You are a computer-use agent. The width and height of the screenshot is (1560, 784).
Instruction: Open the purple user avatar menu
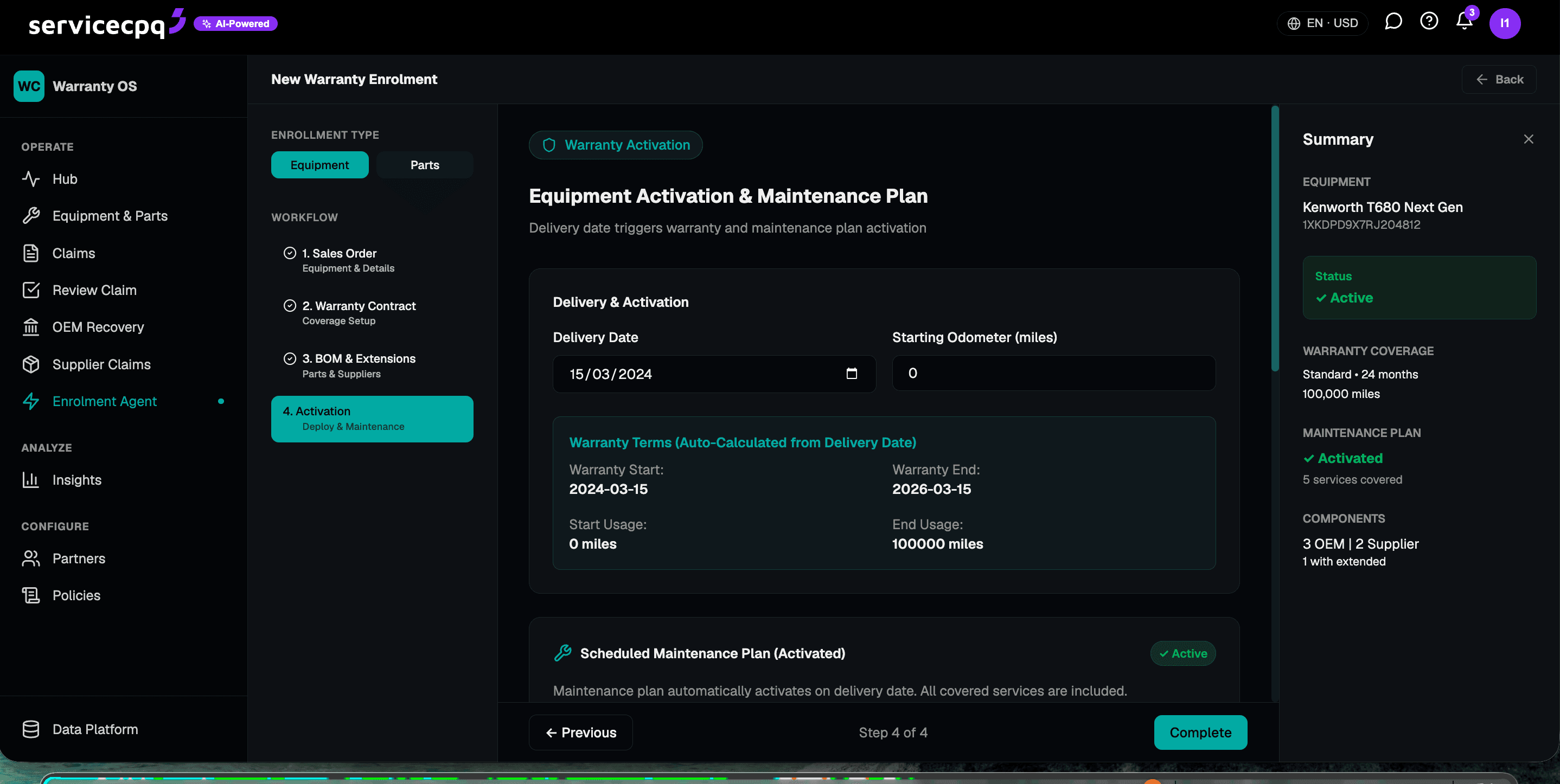(x=1505, y=24)
